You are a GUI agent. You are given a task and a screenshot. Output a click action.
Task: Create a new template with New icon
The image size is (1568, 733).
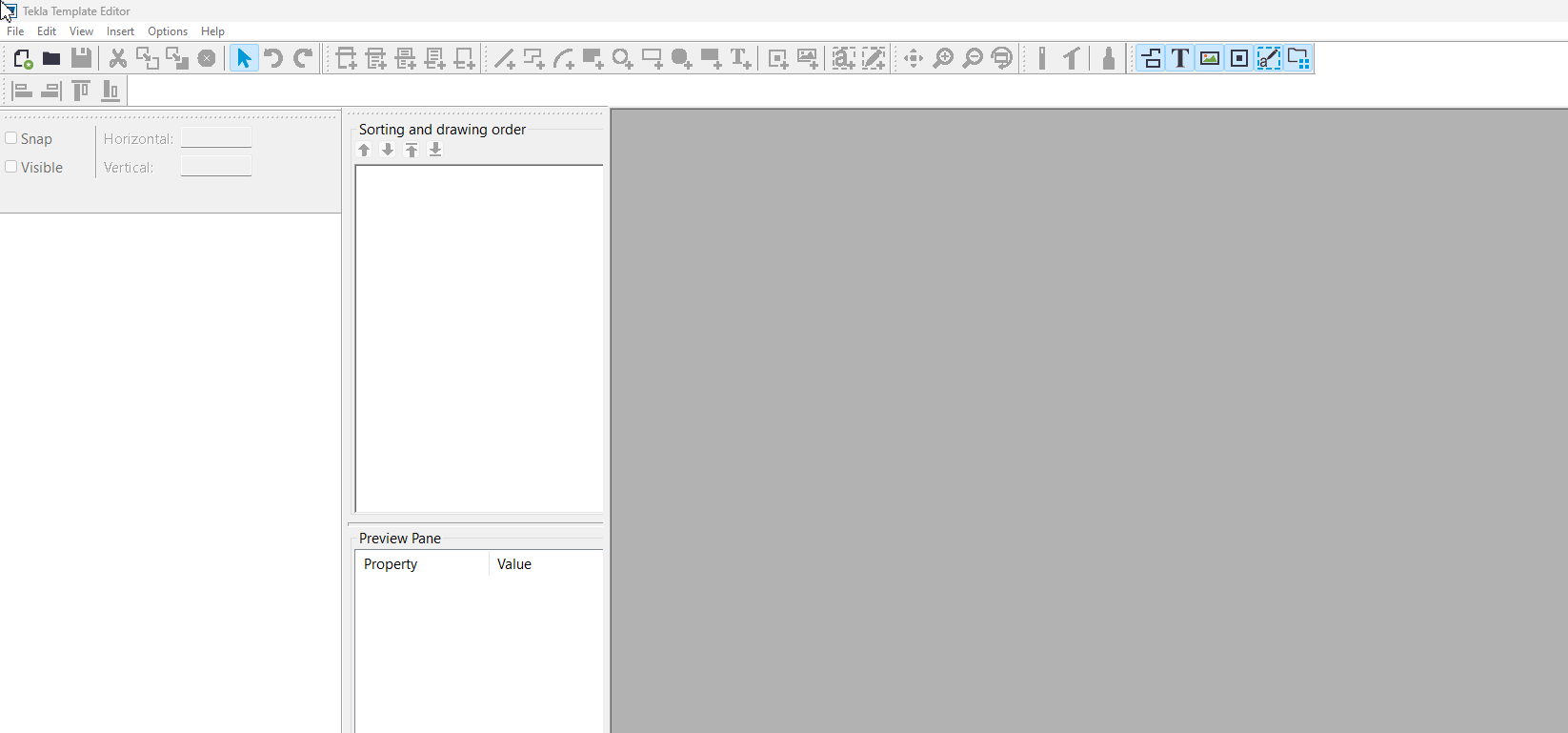click(23, 59)
